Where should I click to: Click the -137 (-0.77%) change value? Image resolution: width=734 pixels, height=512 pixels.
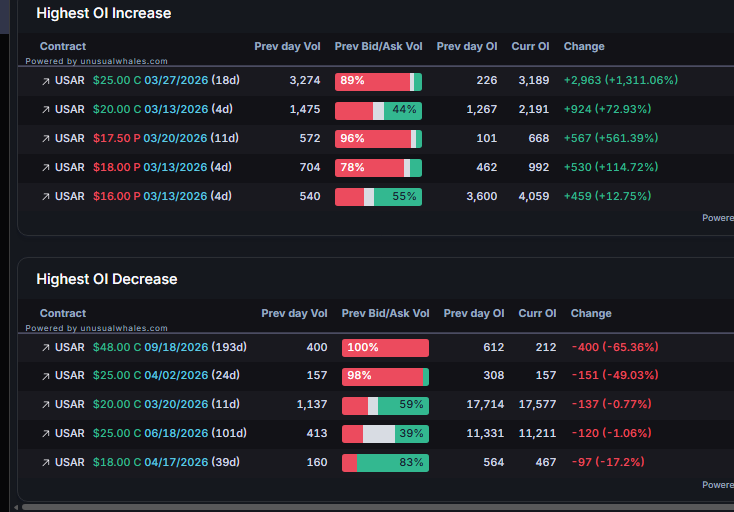click(611, 404)
